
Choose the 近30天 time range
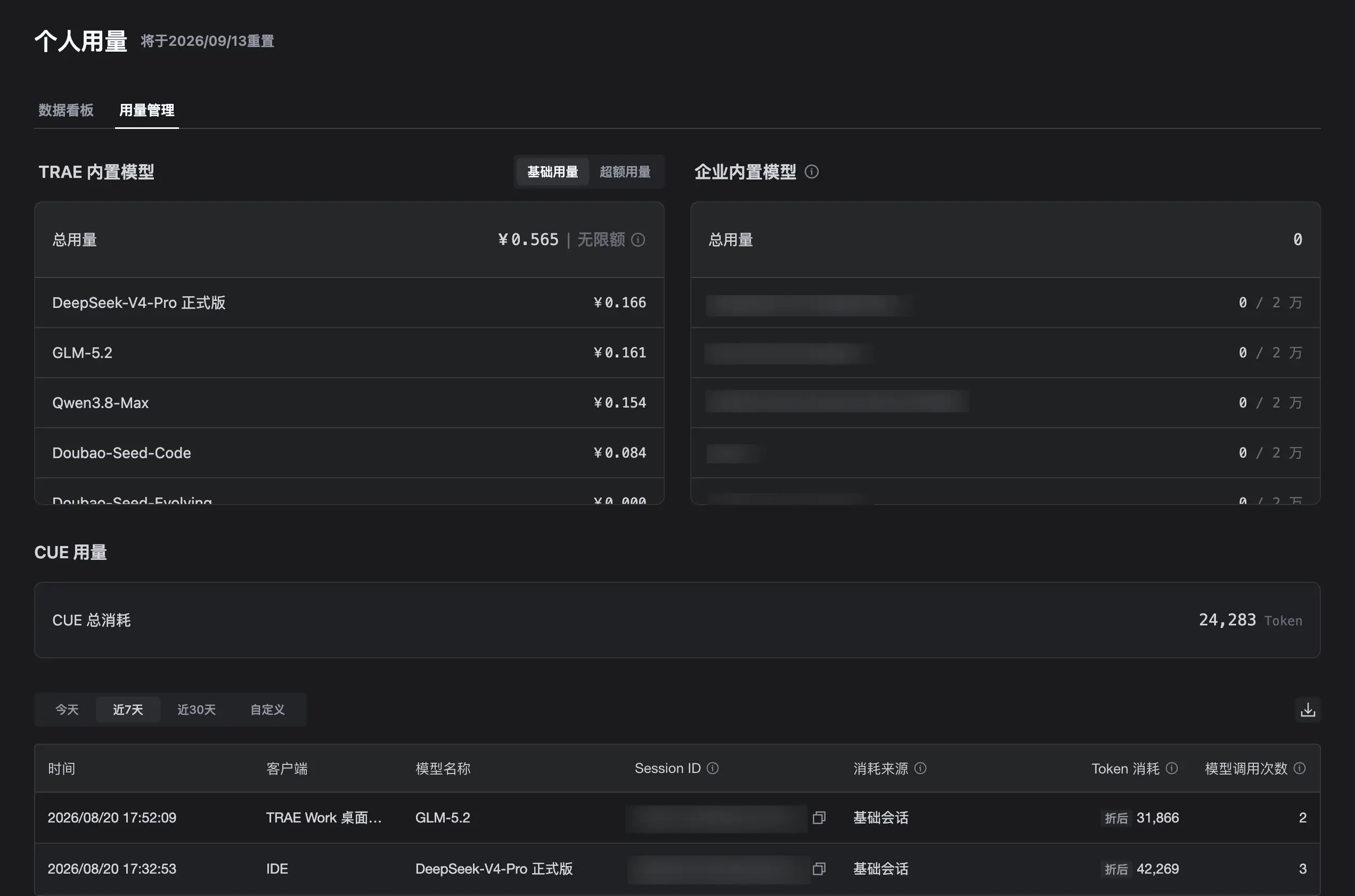click(197, 710)
